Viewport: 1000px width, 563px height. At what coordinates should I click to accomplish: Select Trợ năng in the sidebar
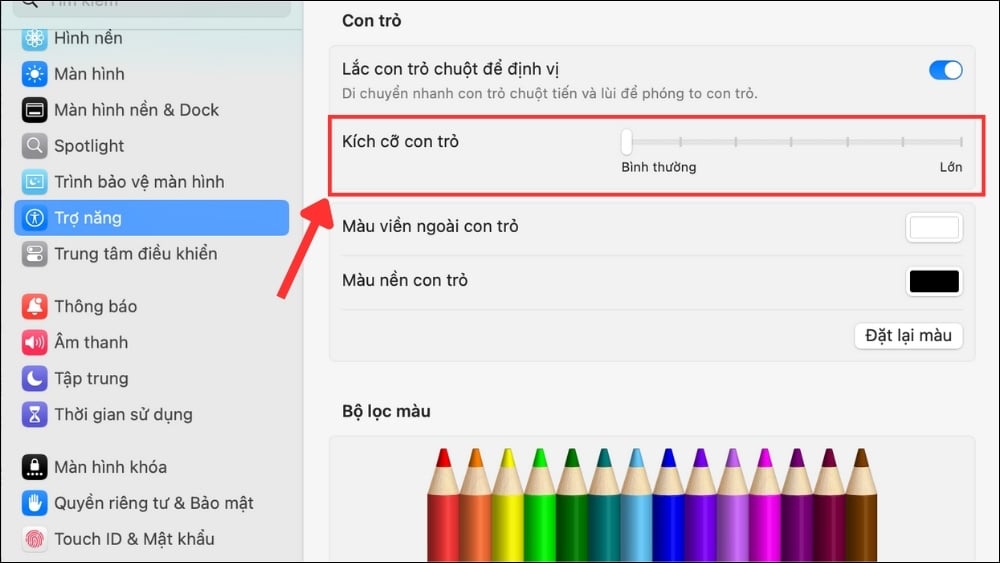pyautogui.click(x=150, y=218)
